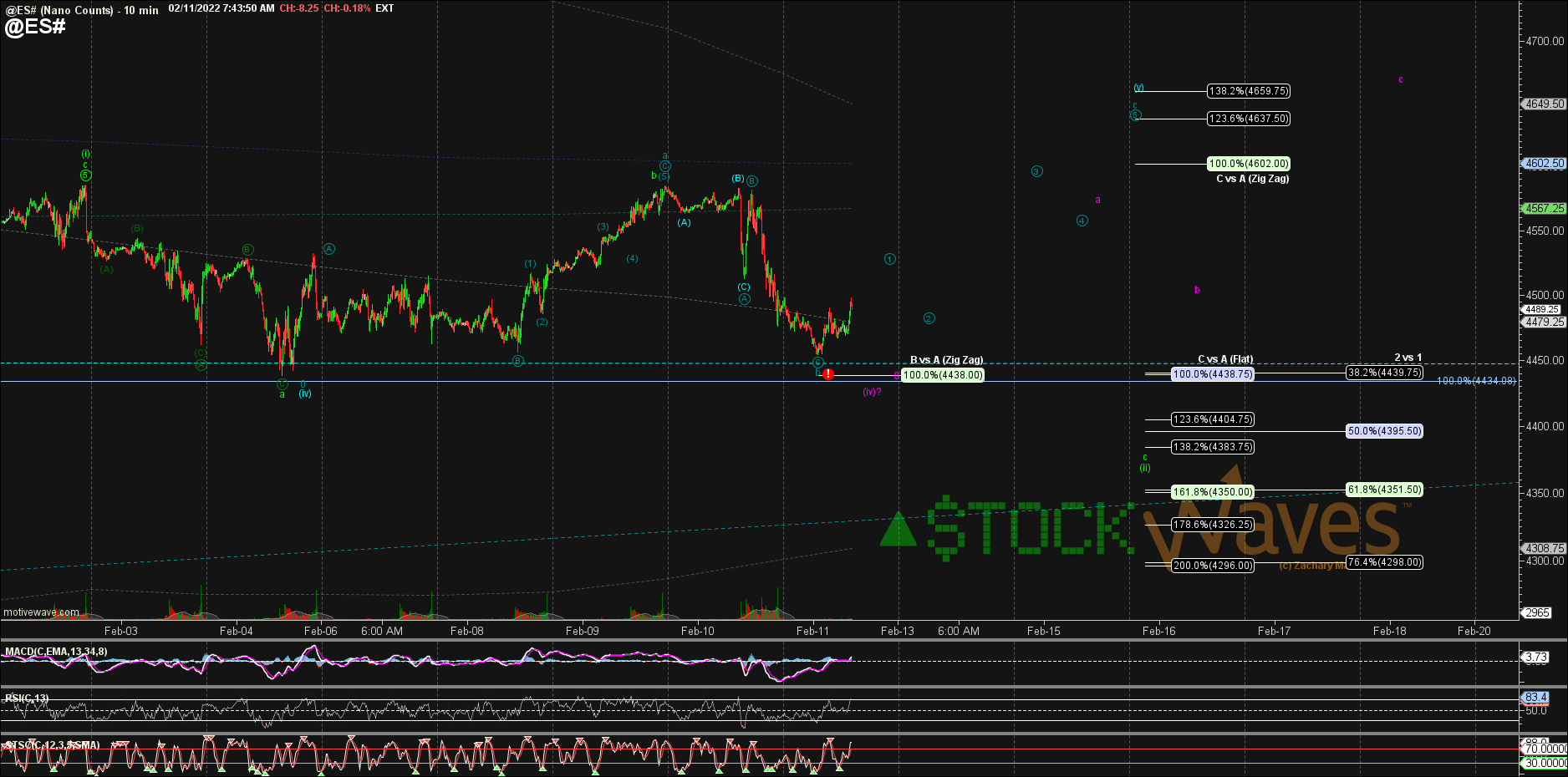Click the 'B vs A (Zig Zag)' label
The image size is (1568, 777).
(946, 360)
